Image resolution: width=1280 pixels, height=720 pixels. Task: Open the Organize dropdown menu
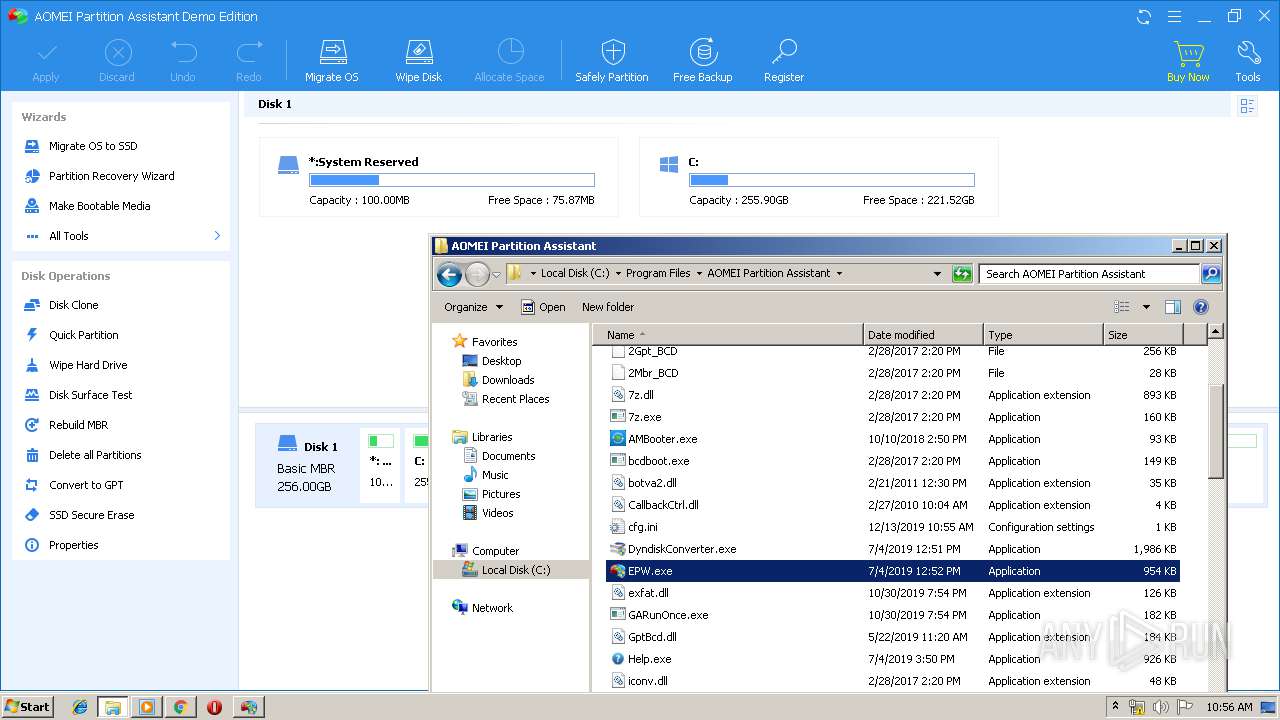(473, 307)
